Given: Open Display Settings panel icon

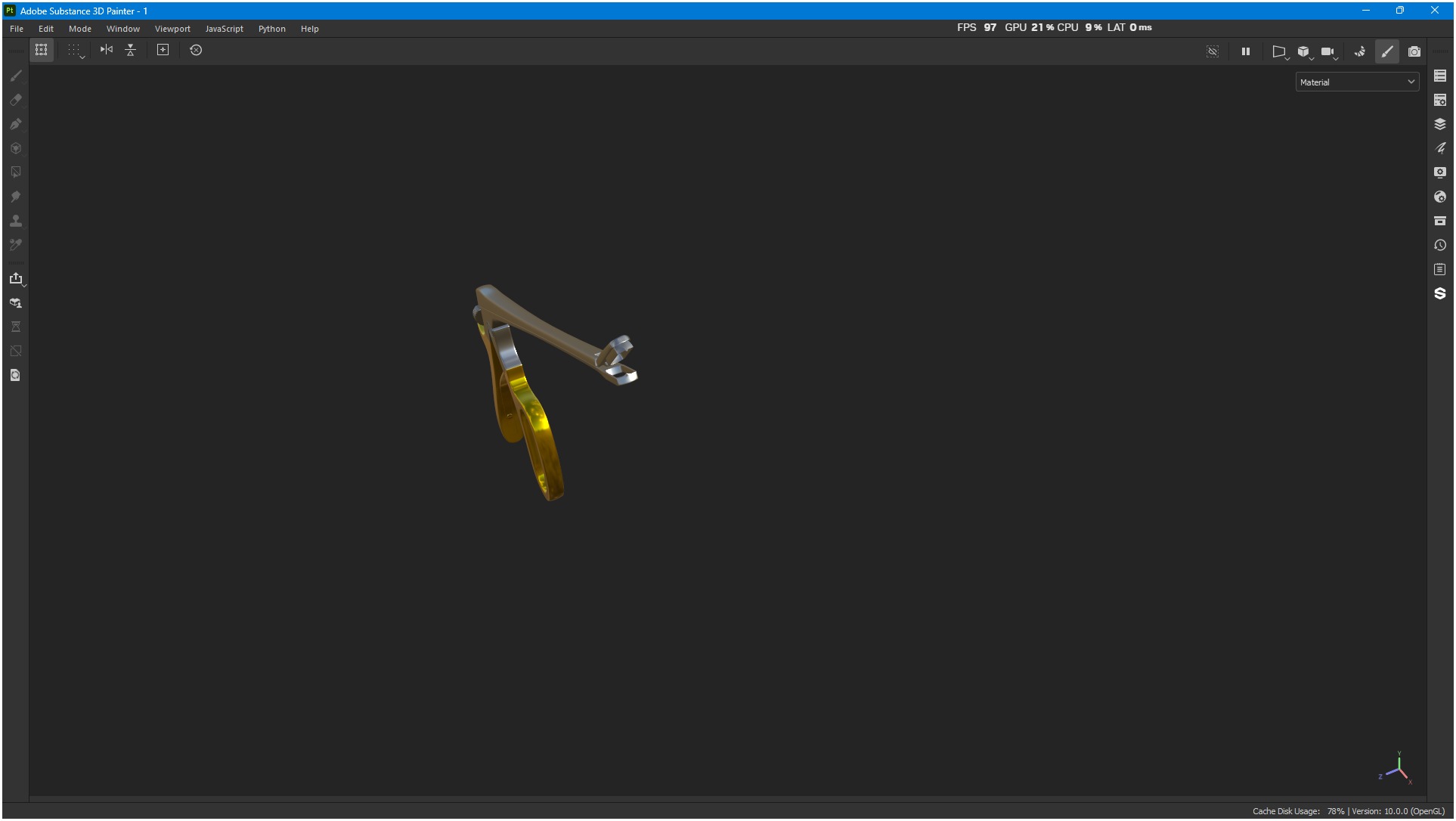Looking at the screenshot, I should pos(1440,172).
